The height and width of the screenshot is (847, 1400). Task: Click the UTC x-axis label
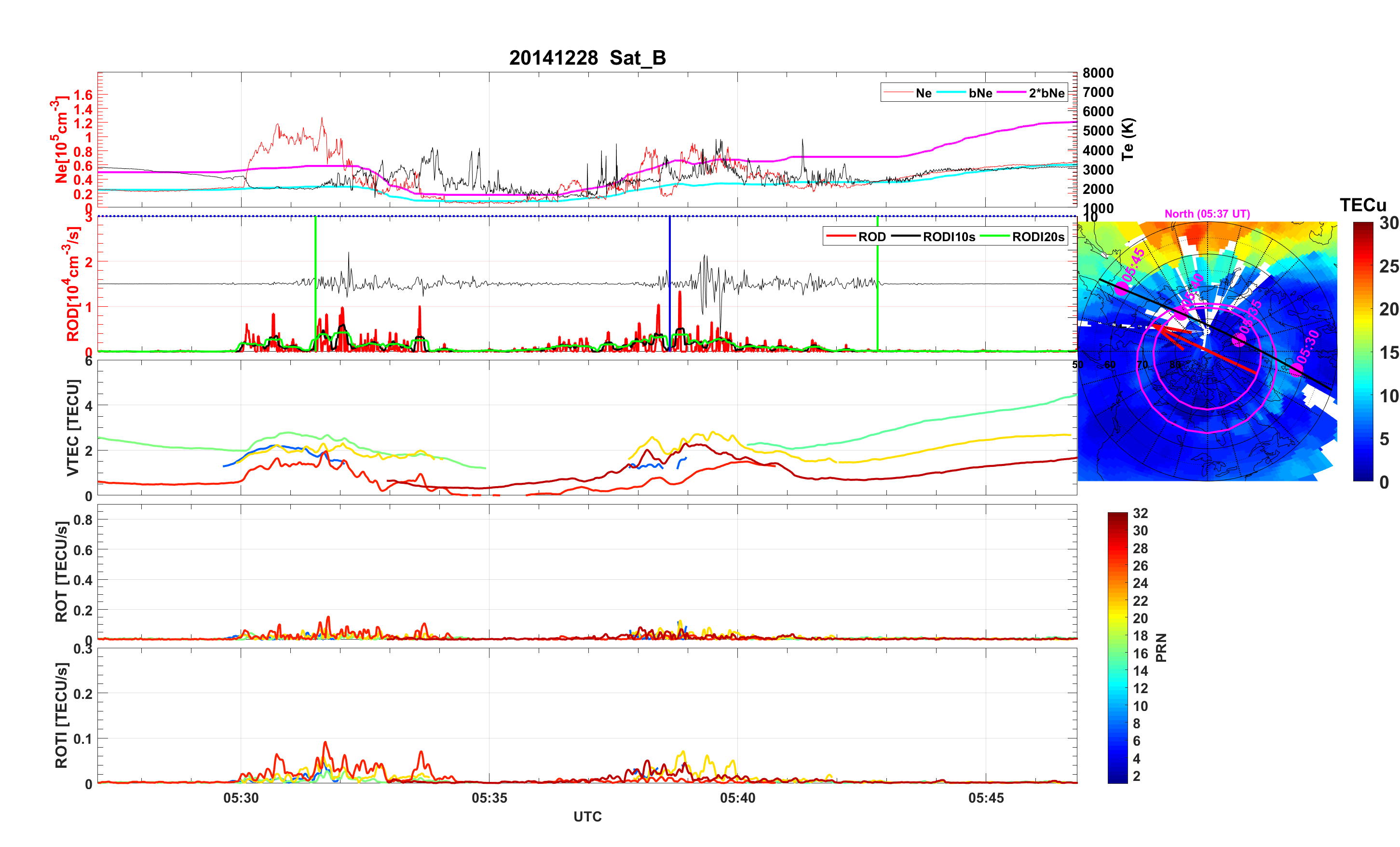click(x=587, y=816)
